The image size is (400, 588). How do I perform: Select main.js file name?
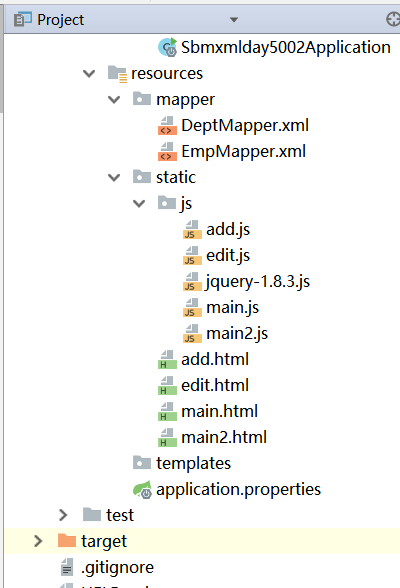232,308
